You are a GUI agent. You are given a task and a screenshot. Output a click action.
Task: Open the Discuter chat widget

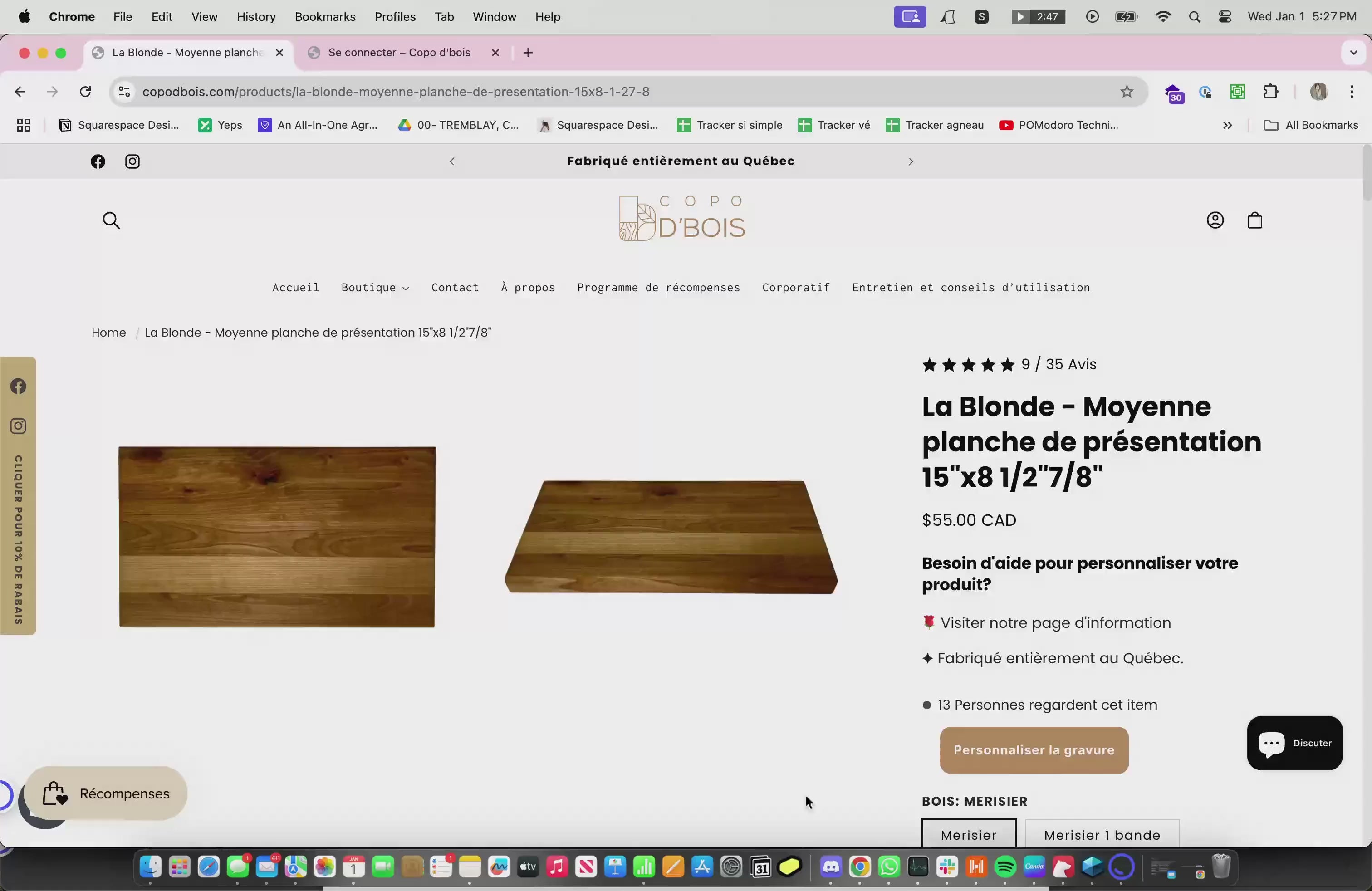point(1294,743)
